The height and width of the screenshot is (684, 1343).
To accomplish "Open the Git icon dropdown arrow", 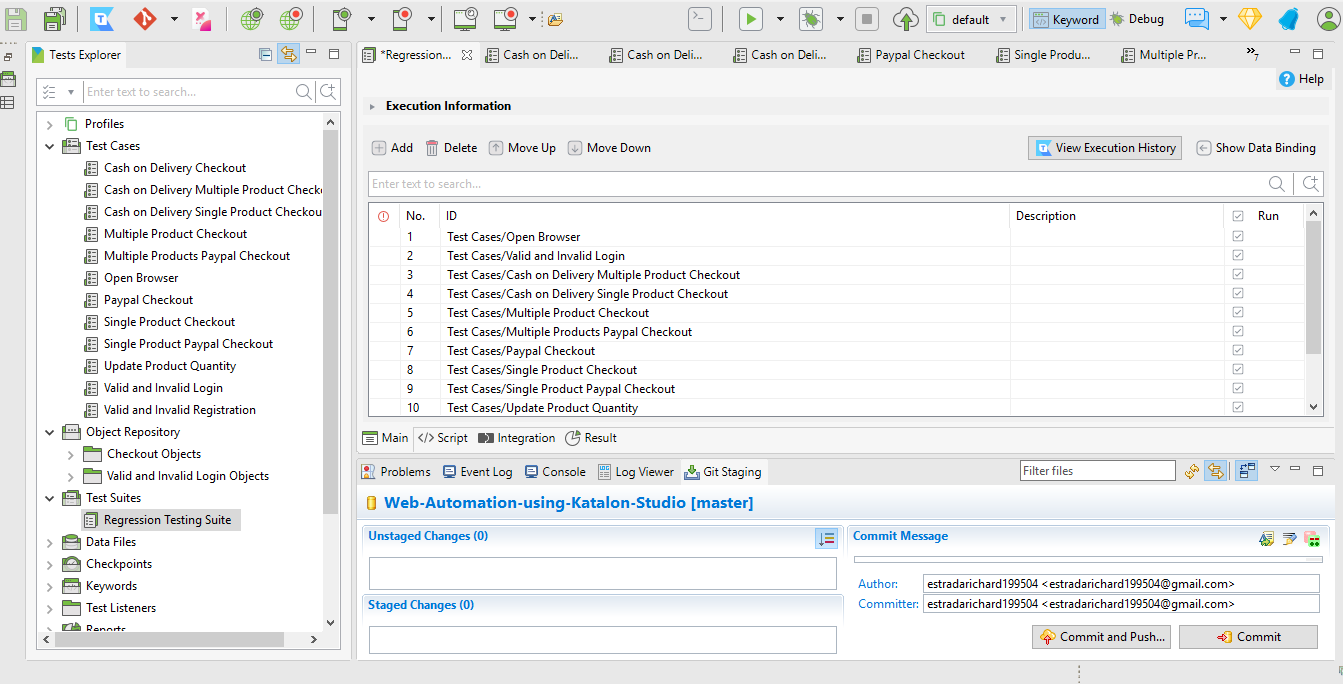I will click(x=174, y=19).
